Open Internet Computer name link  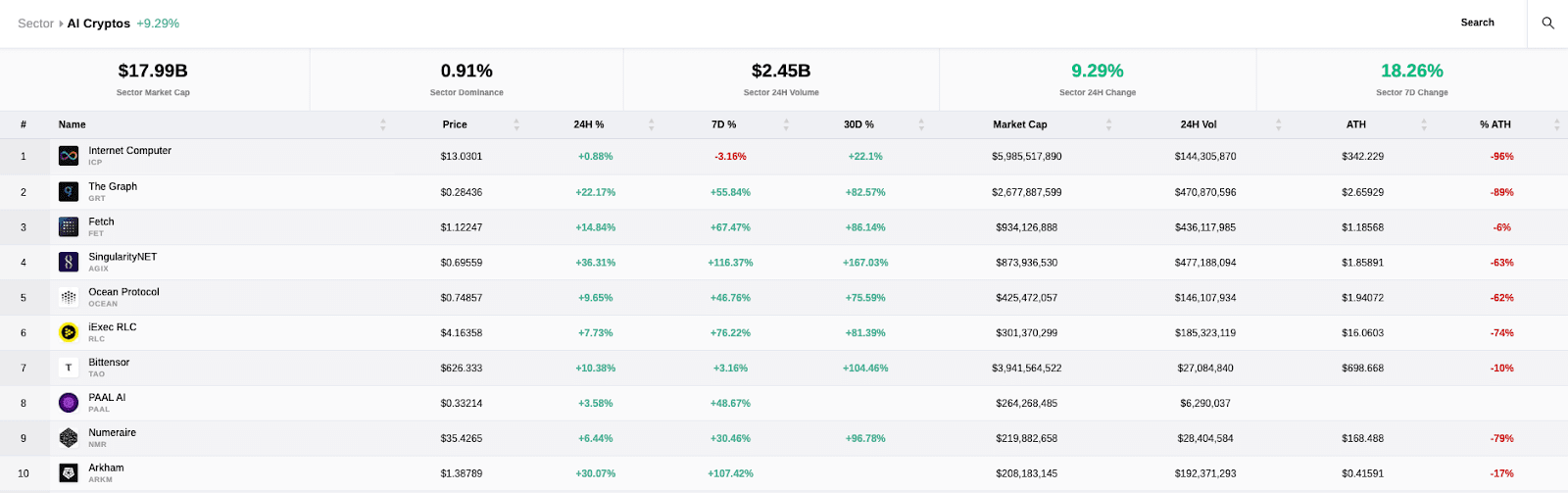pyautogui.click(x=129, y=151)
